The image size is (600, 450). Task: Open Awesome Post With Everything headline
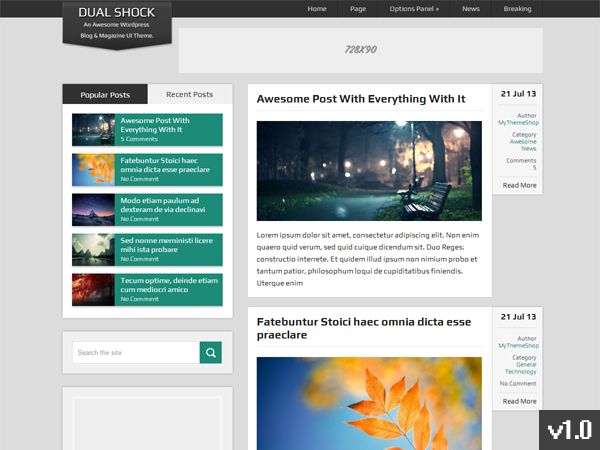(x=361, y=99)
